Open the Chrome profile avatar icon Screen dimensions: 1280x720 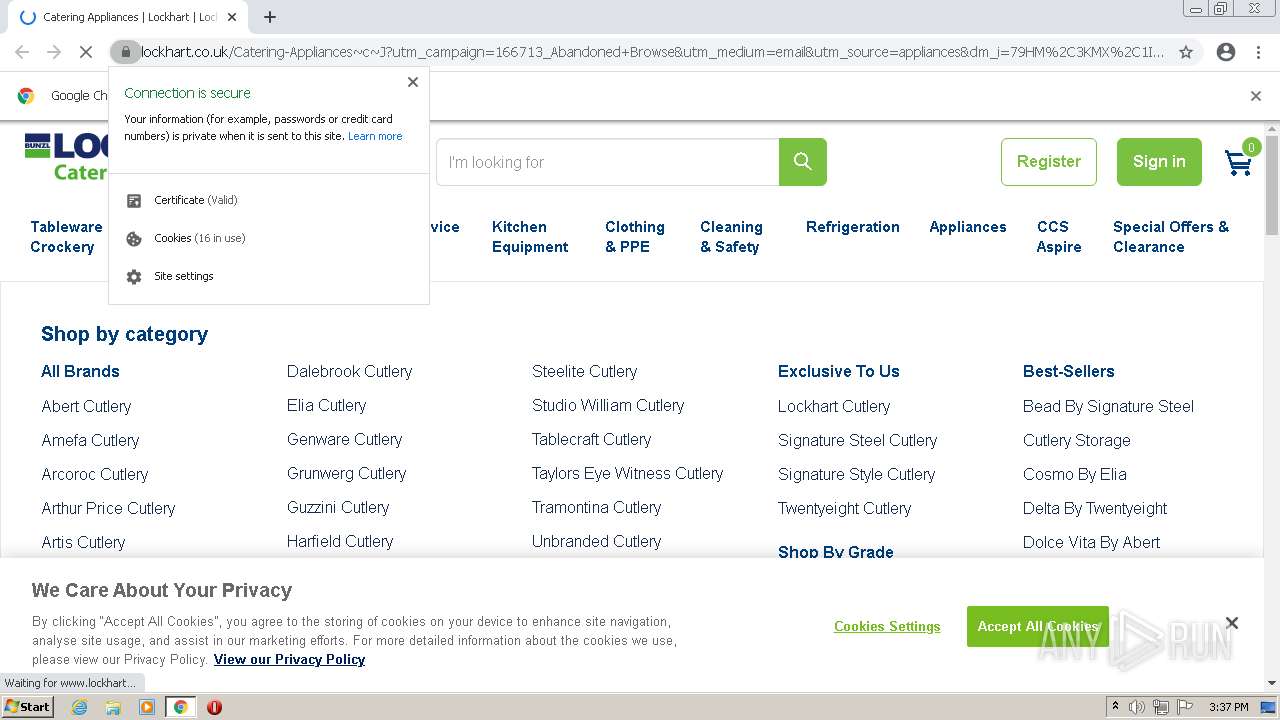(1226, 52)
